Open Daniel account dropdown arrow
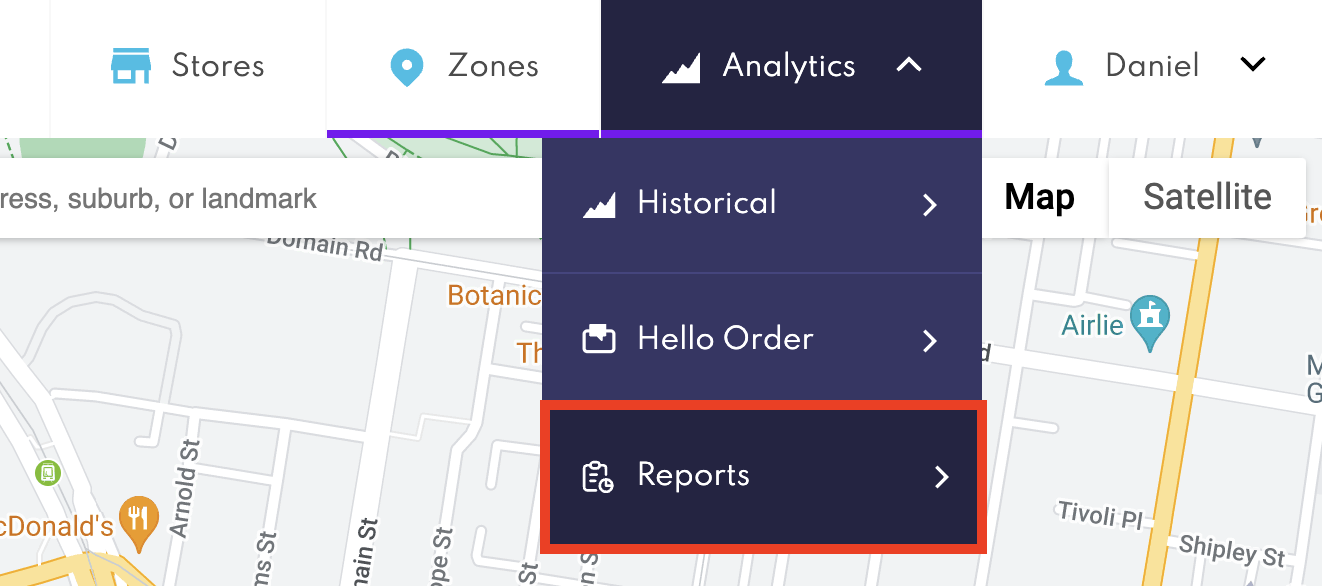This screenshot has height=586, width=1322. (1252, 65)
